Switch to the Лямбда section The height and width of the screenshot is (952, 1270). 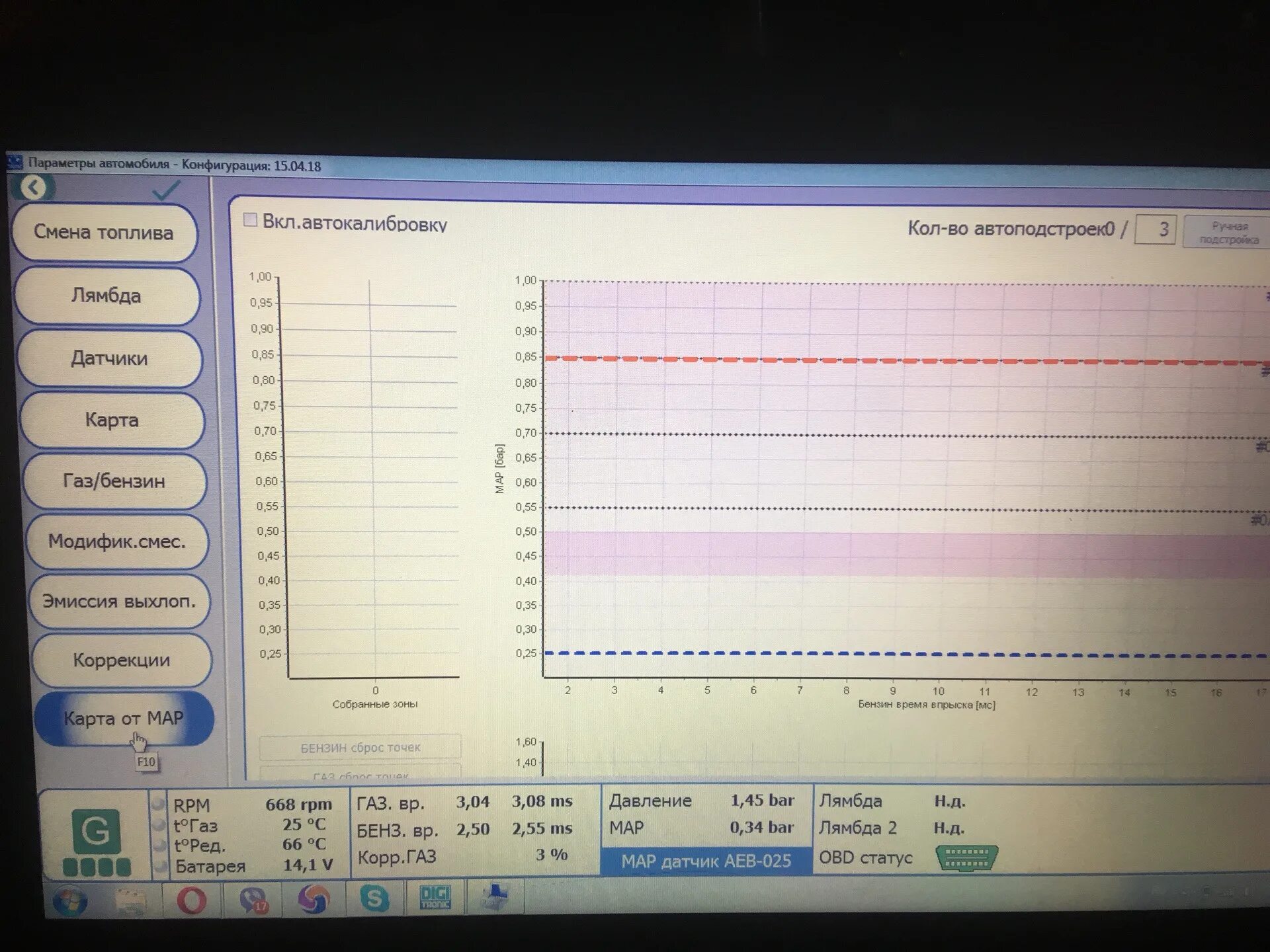(x=106, y=296)
